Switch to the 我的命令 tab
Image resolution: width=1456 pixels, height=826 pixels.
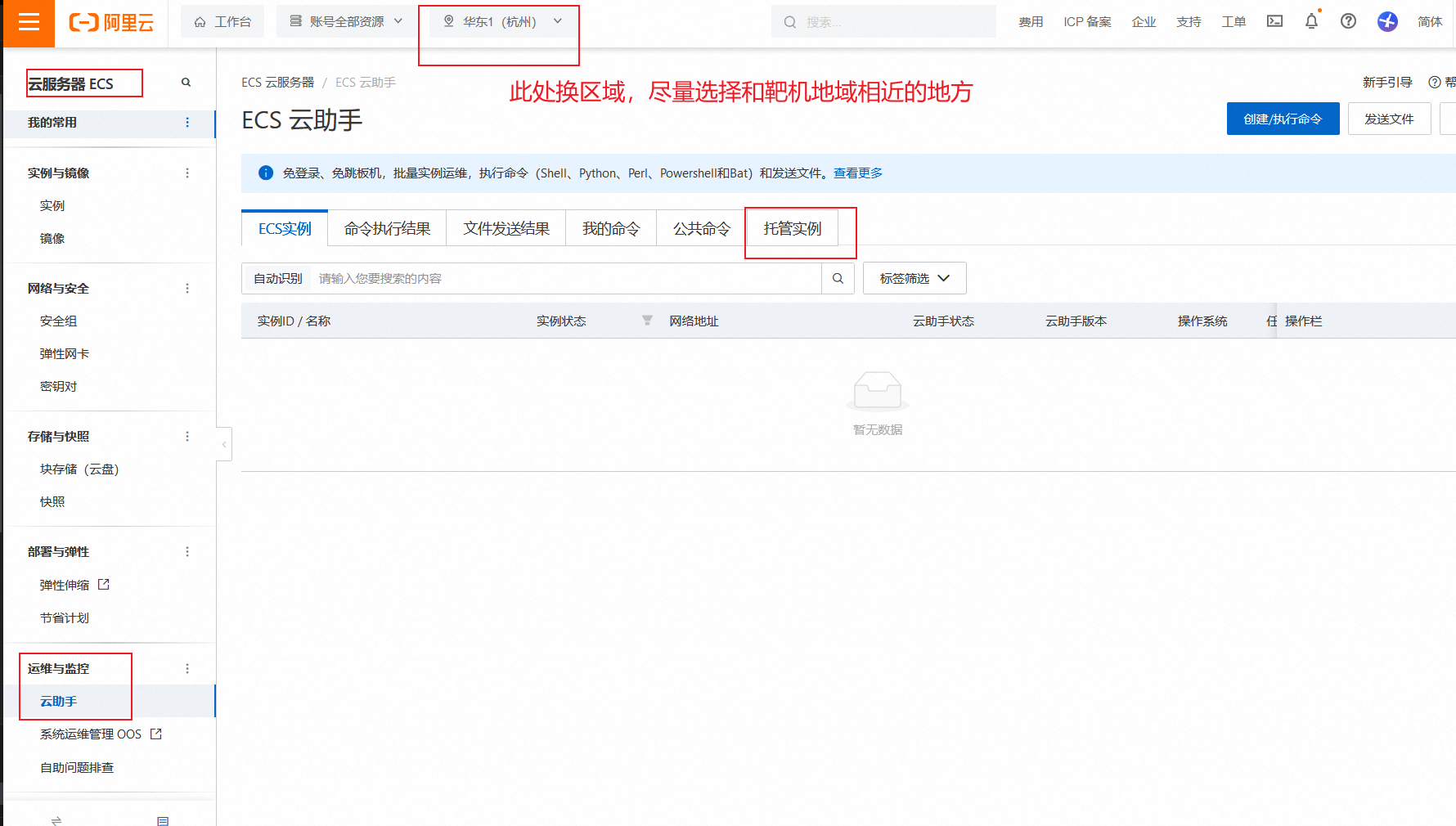(x=611, y=229)
